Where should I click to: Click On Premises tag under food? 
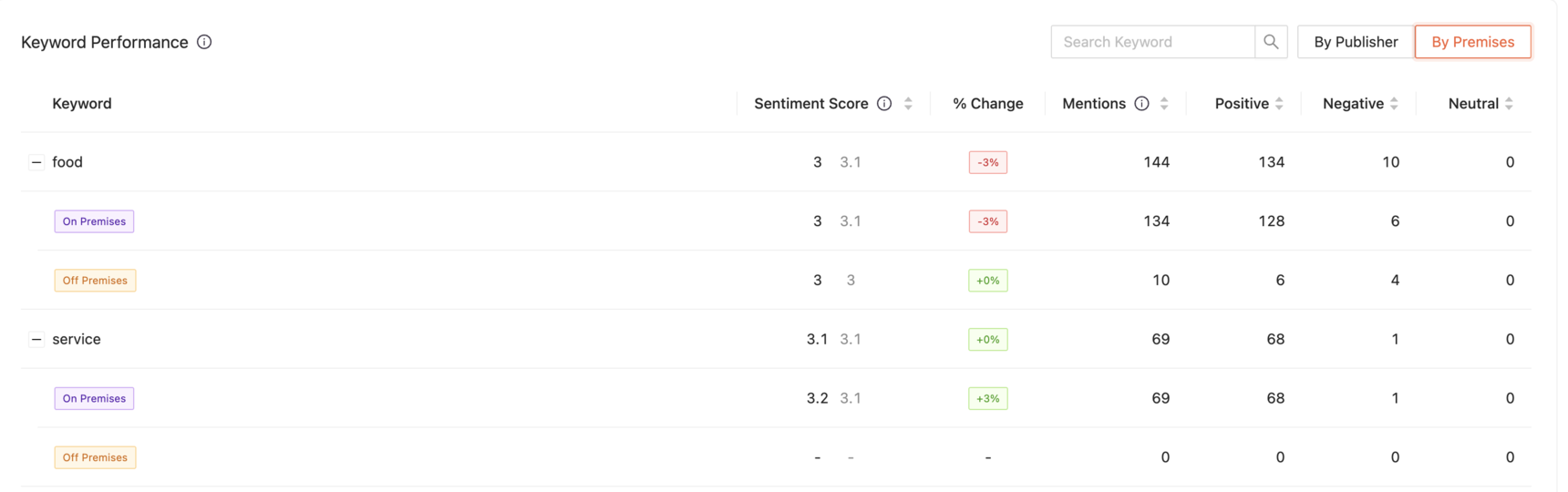(x=94, y=221)
